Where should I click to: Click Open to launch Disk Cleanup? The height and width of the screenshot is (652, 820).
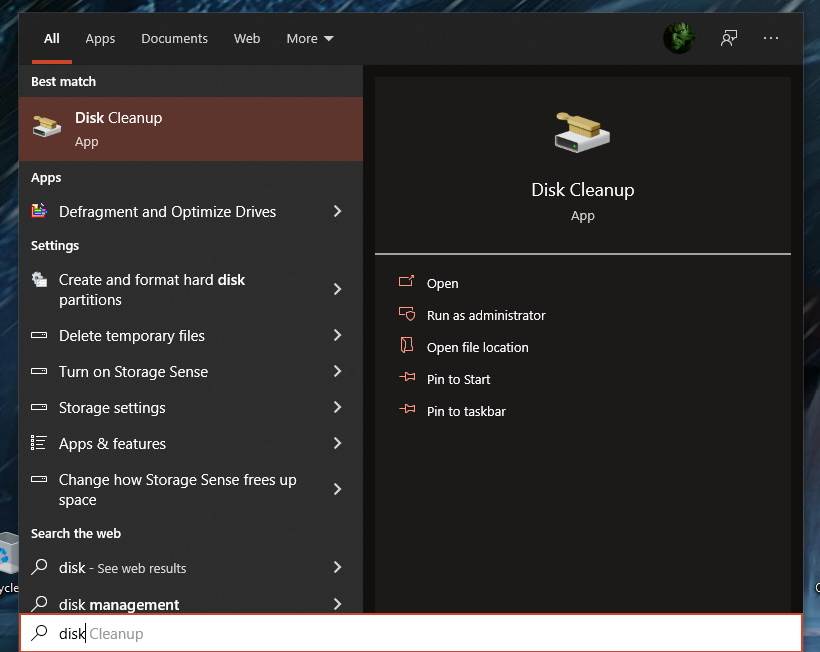[x=443, y=283]
